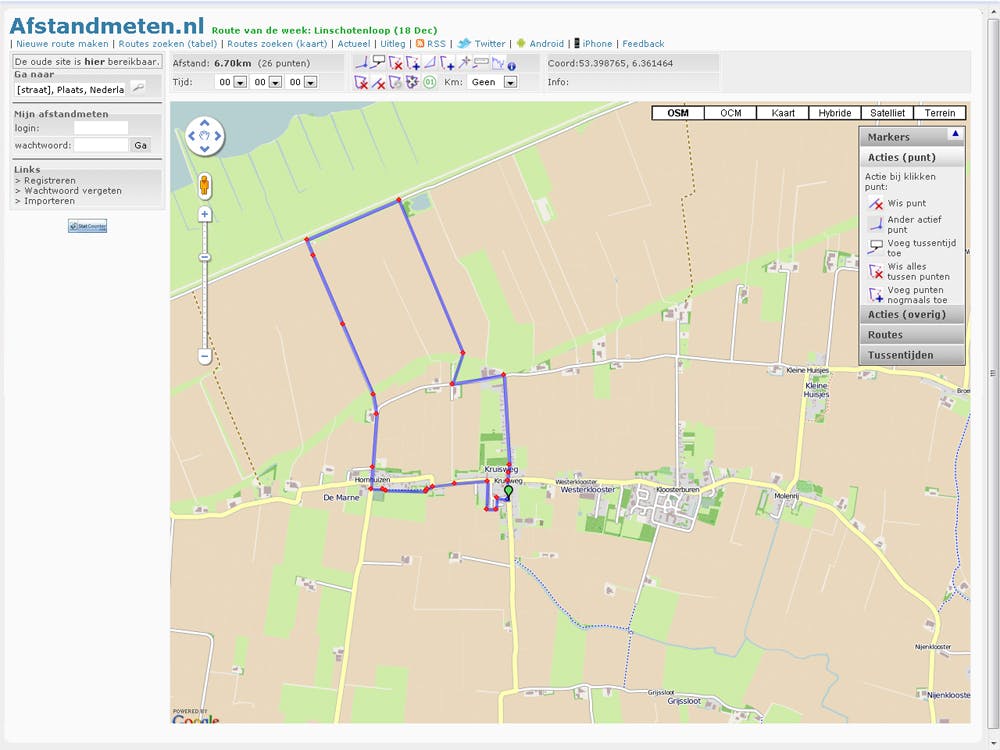Click the pan control's left arrow

coord(191,135)
